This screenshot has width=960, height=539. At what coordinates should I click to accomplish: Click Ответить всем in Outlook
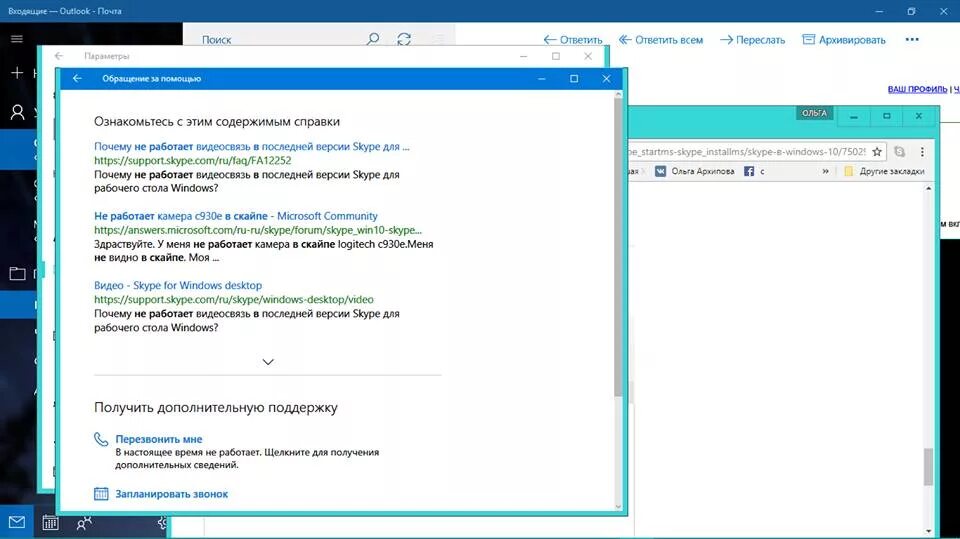click(661, 40)
